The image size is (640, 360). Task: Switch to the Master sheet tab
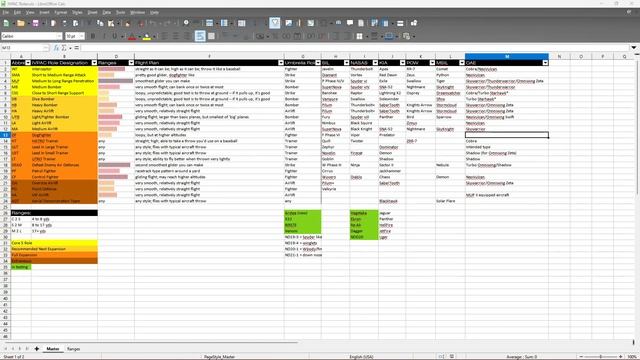coord(53,349)
